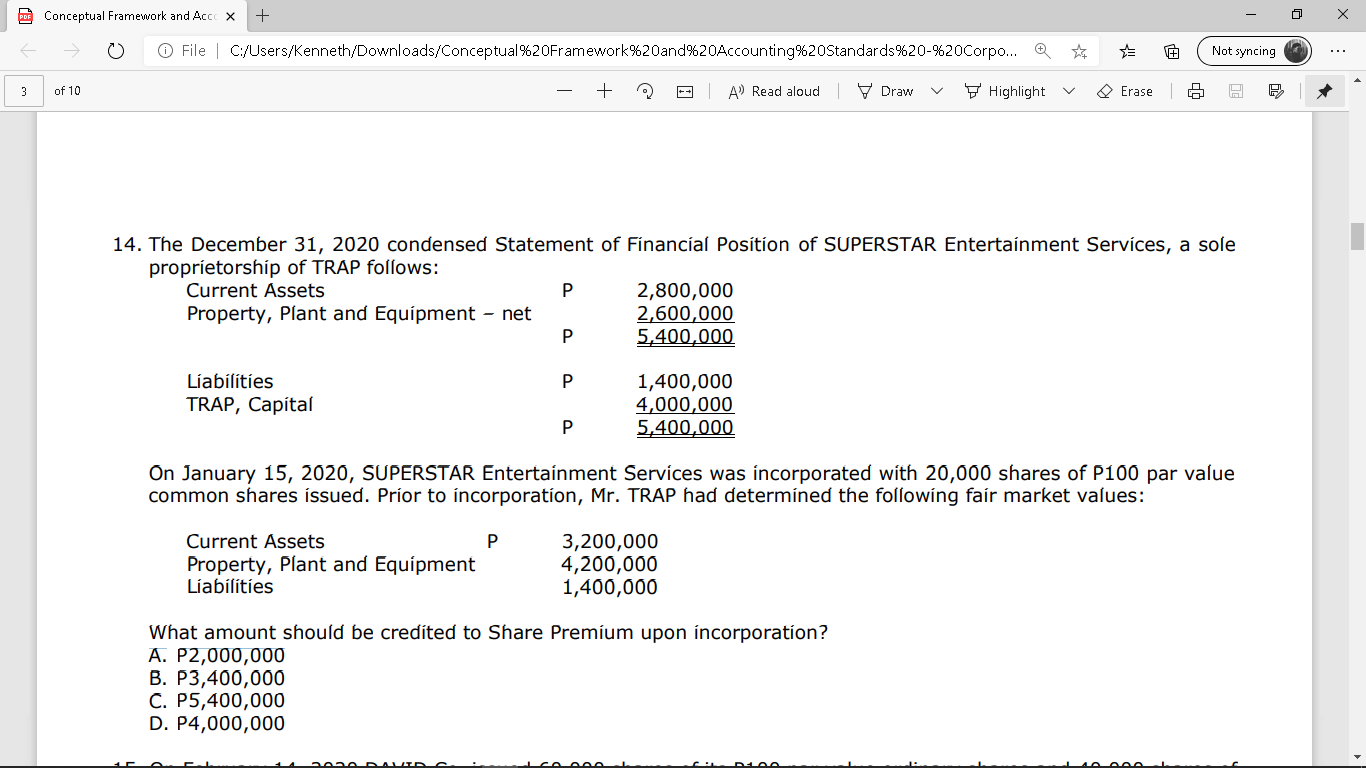Activate the Draw tool
This screenshot has height=768, width=1366.
pyautogui.click(x=886, y=91)
